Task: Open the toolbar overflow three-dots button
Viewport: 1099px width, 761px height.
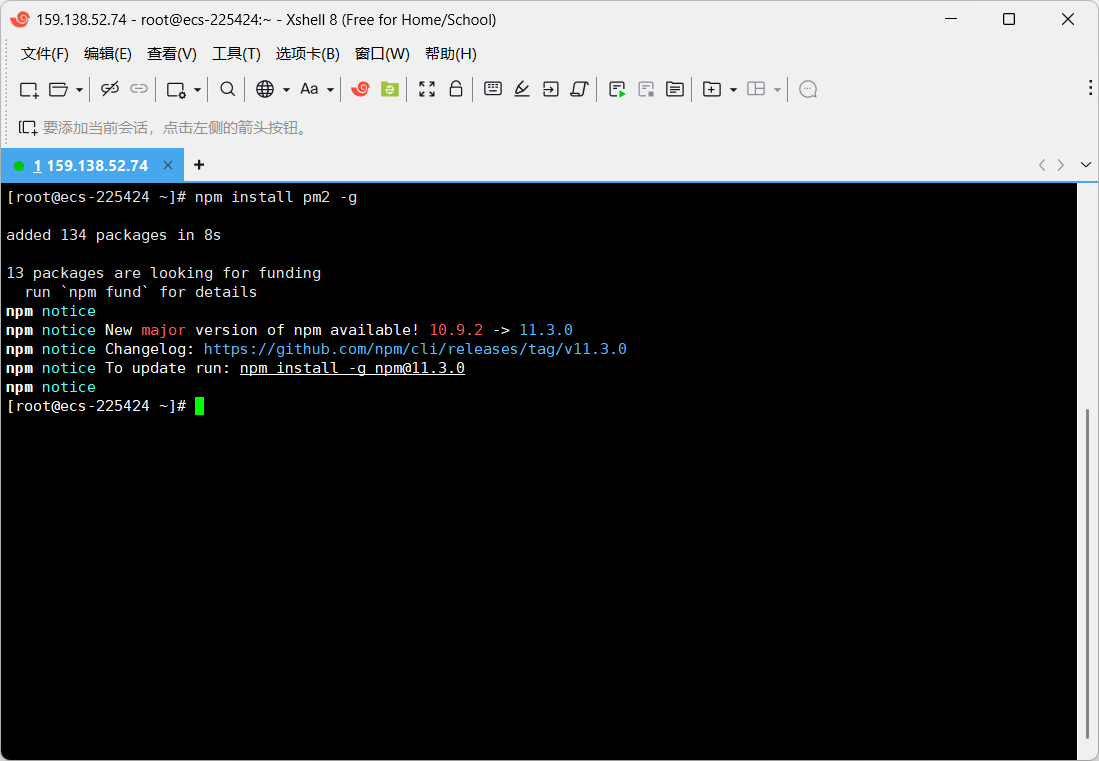Action: pyautogui.click(x=1090, y=87)
